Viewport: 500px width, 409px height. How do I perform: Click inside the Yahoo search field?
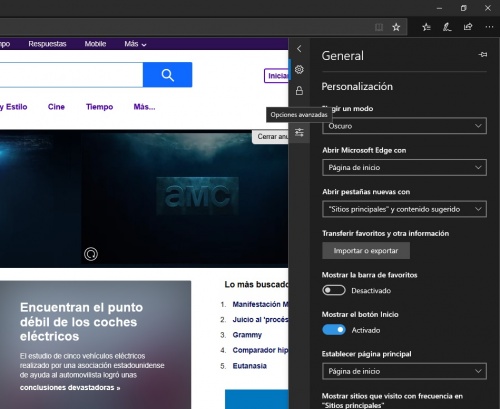71,75
